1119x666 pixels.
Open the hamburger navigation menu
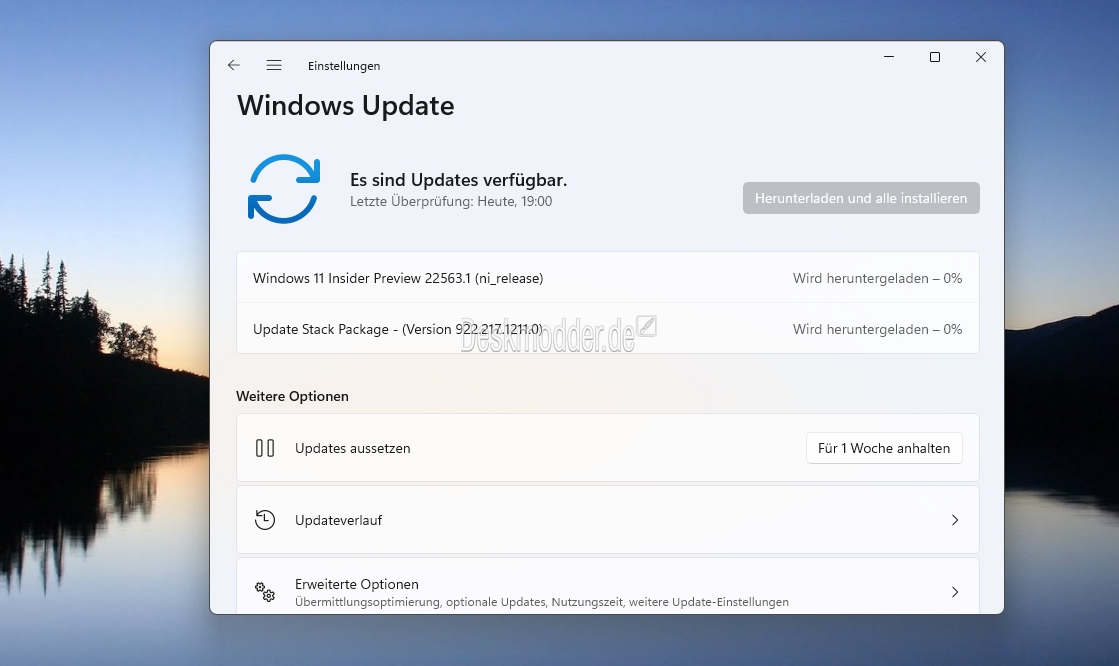274,65
